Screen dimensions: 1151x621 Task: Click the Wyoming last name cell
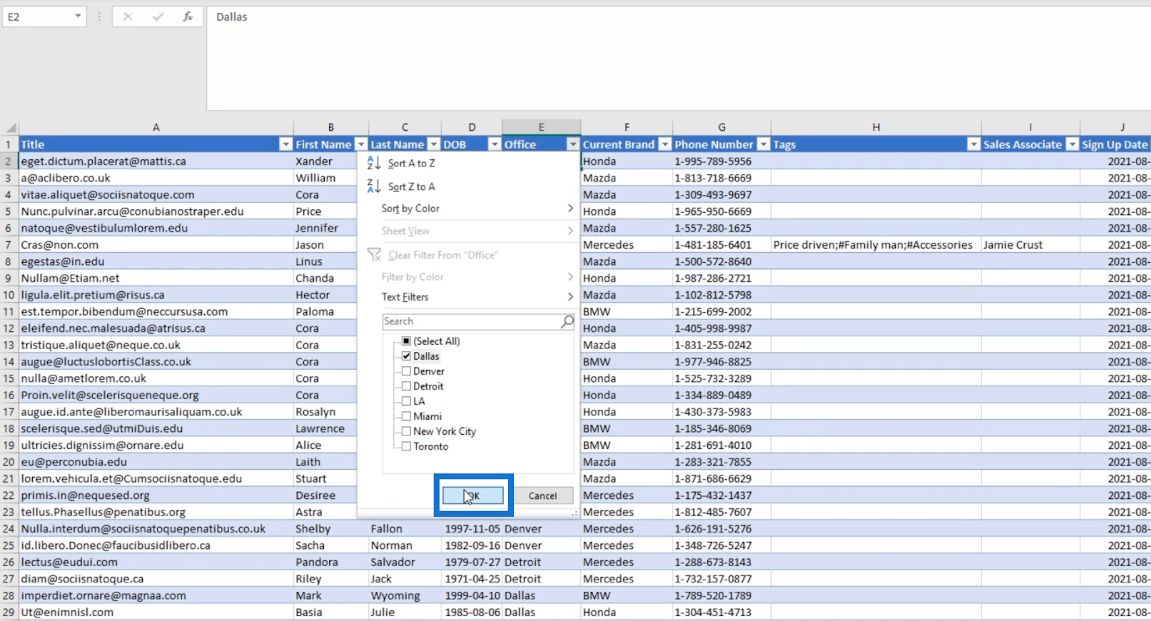[x=404, y=595]
